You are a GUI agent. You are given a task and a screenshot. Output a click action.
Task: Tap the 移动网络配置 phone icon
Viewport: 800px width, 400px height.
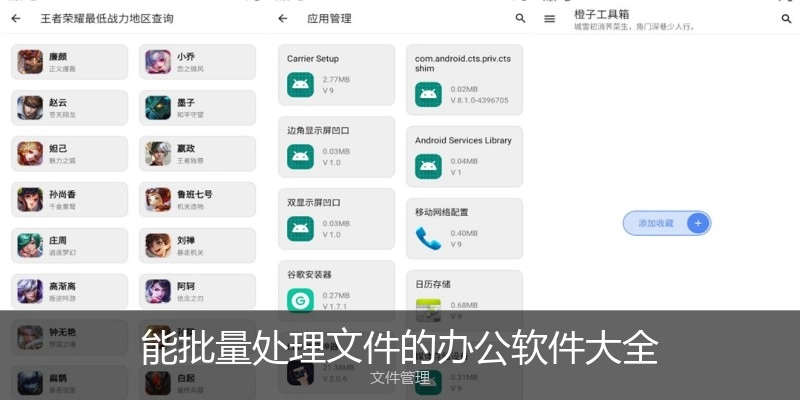[429, 238]
